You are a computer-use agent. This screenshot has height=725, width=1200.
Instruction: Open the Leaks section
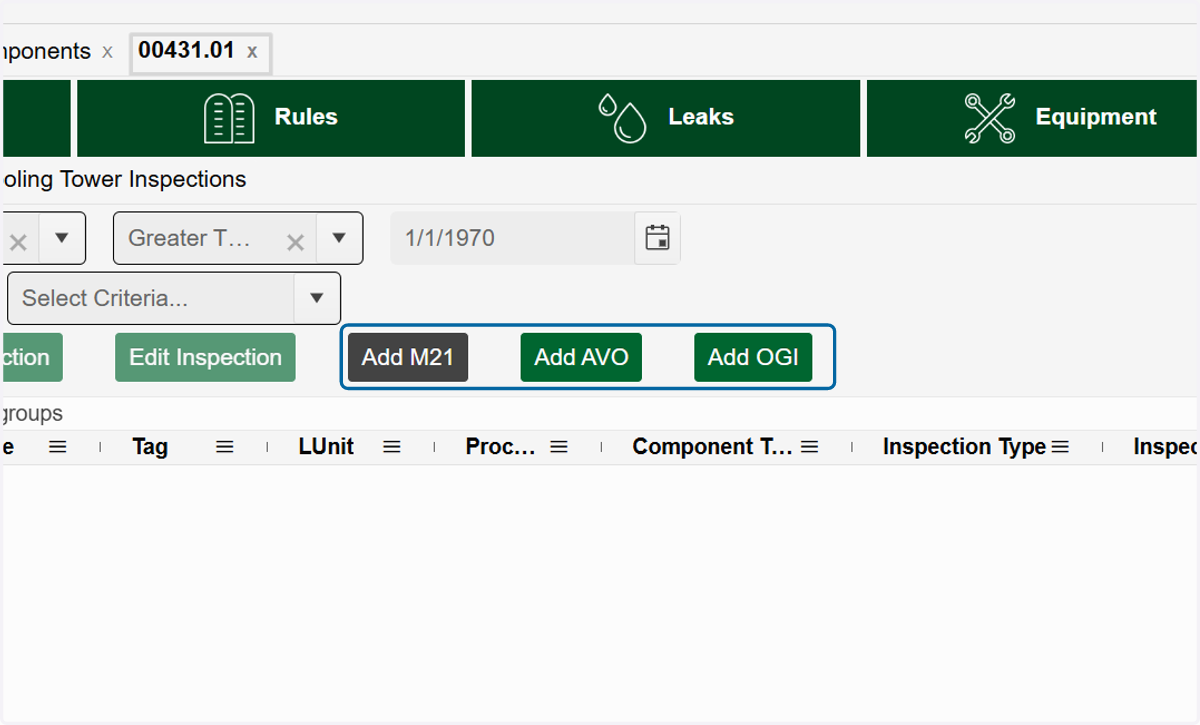coord(666,118)
